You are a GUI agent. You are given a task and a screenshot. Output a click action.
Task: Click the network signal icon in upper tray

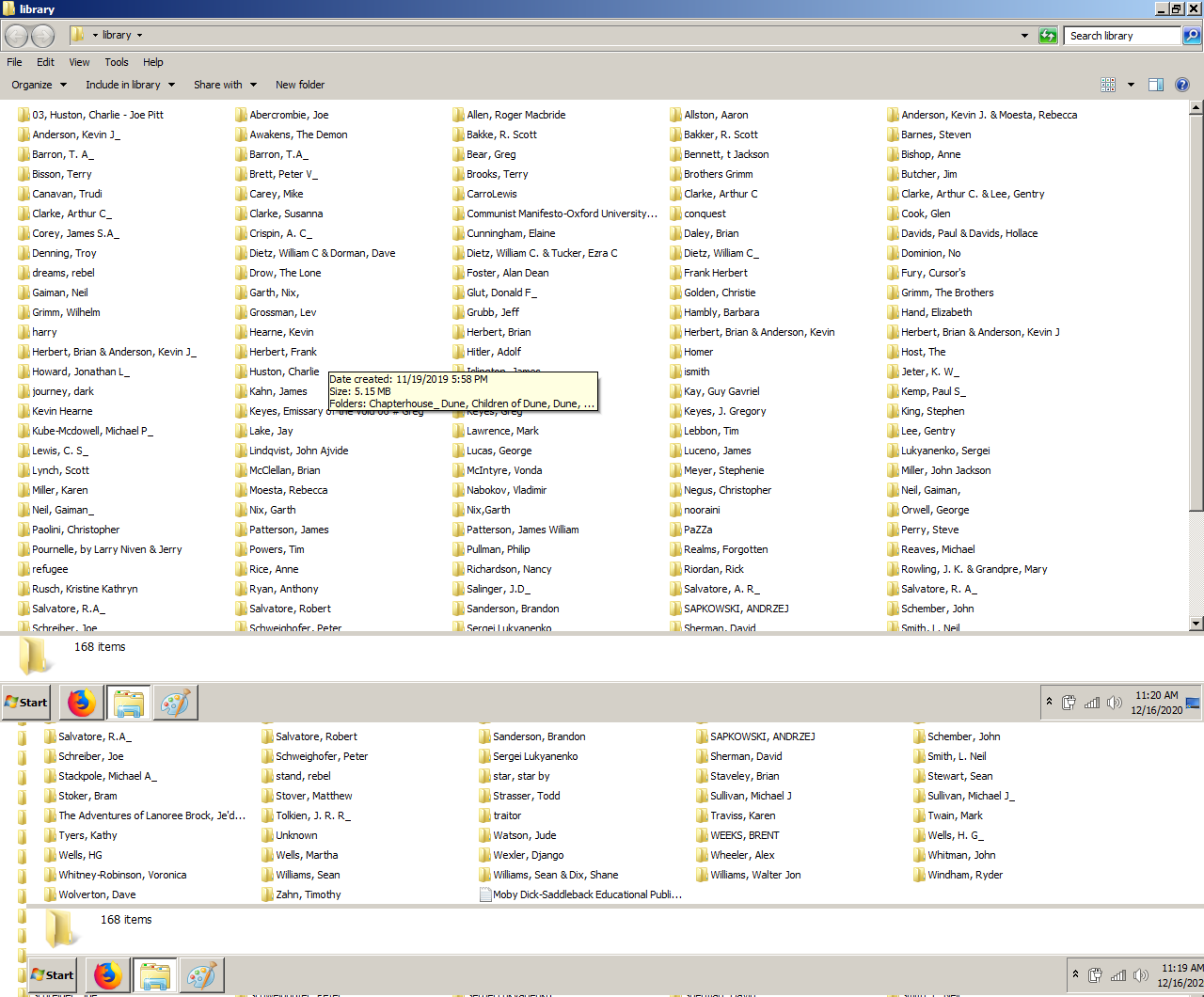click(x=1092, y=703)
